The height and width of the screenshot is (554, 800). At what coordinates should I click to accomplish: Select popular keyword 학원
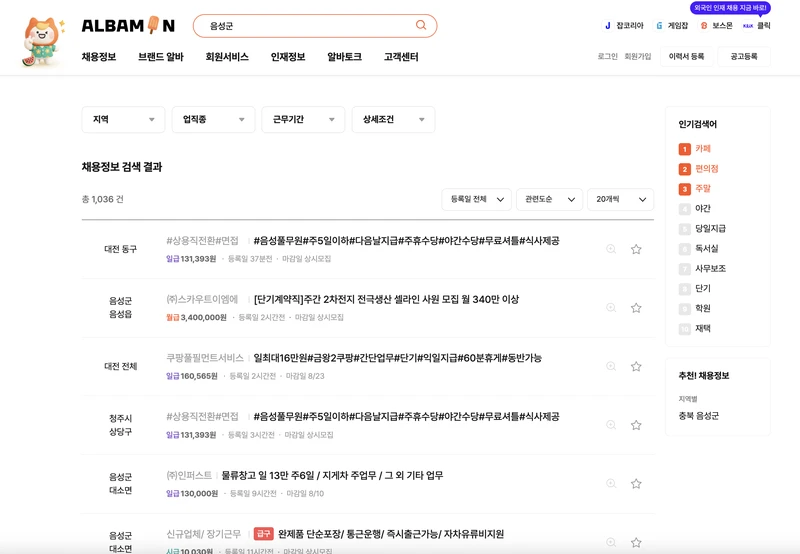(x=703, y=308)
